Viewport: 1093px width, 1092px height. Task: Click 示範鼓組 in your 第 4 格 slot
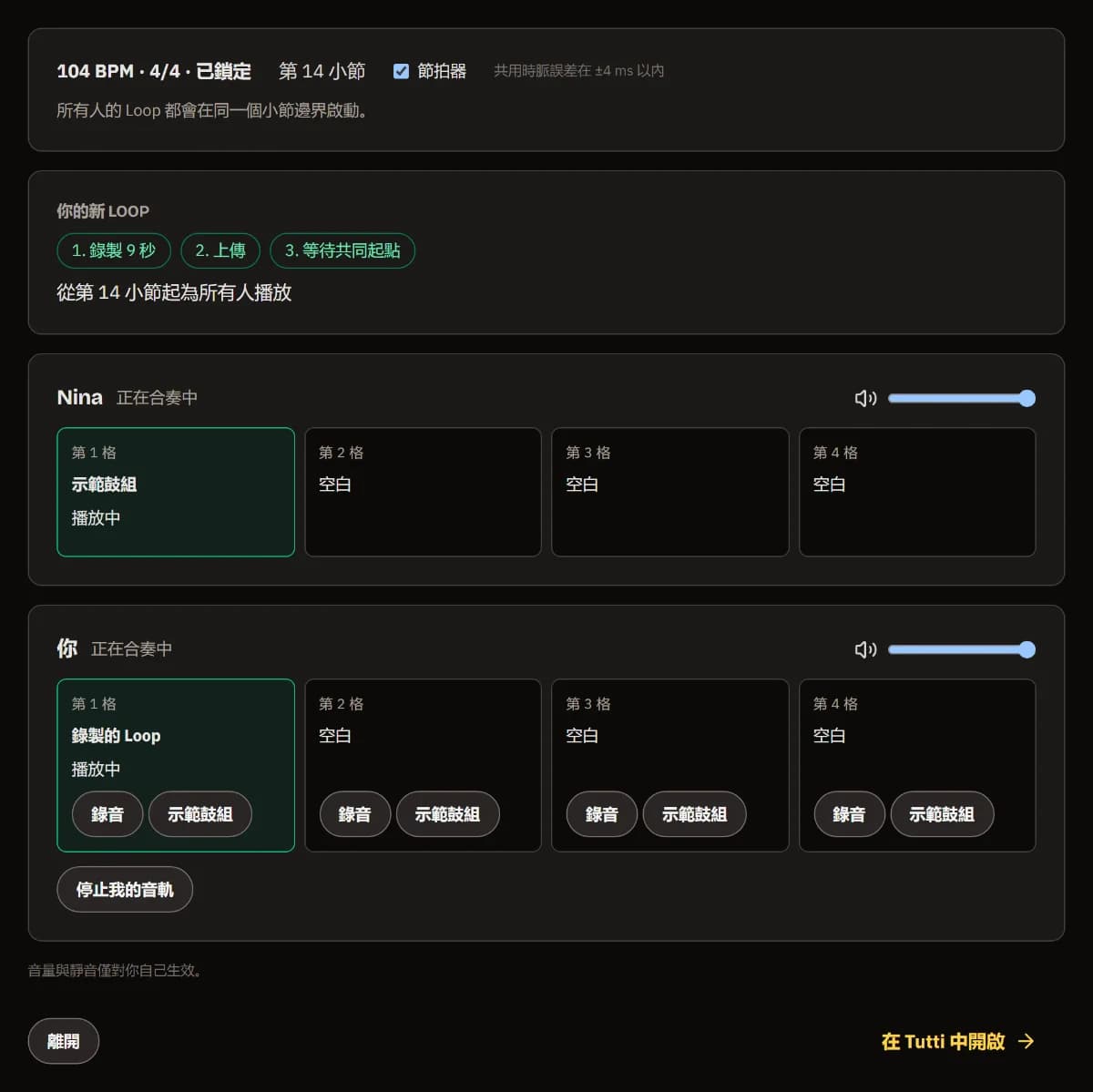942,814
